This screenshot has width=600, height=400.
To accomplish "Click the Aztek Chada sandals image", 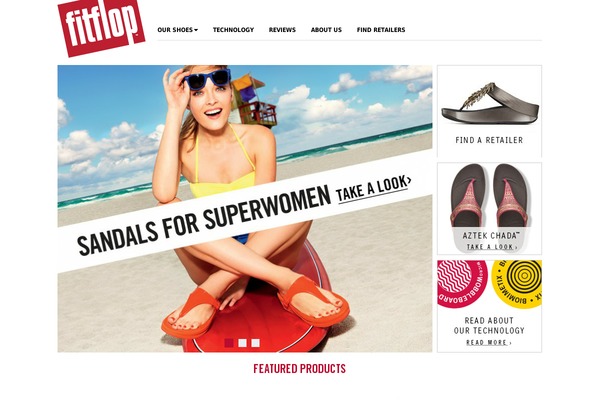I will (x=489, y=197).
